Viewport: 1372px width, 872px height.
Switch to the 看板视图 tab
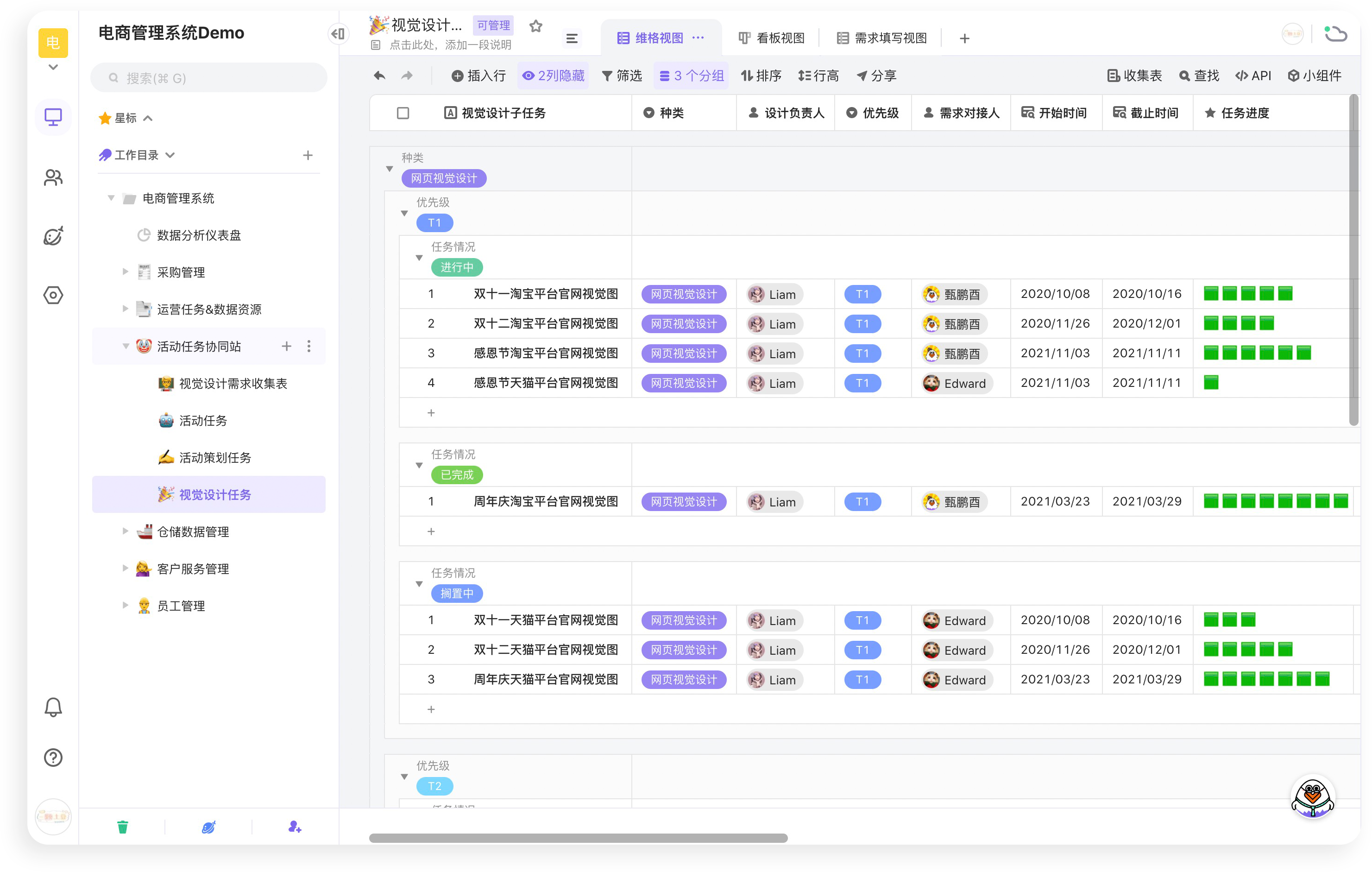[x=772, y=38]
